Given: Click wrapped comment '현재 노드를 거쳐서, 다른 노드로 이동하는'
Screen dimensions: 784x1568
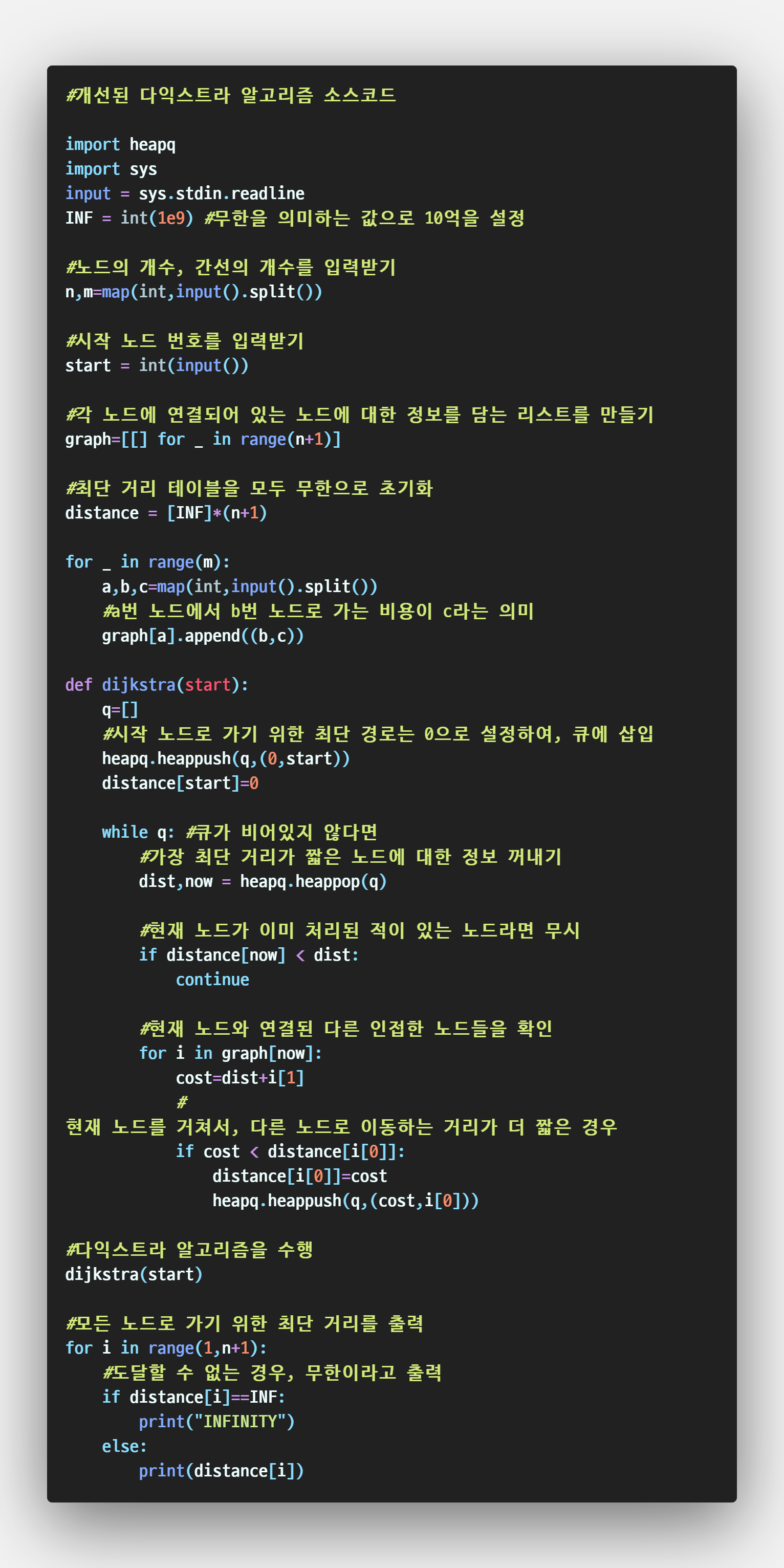Looking at the screenshot, I should 341,1127.
